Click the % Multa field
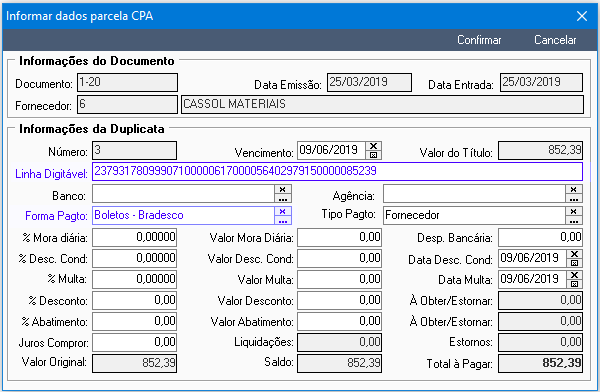Image resolution: width=600 pixels, height=392 pixels. [134, 279]
